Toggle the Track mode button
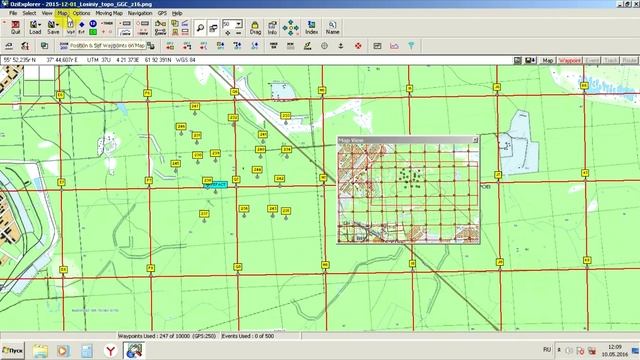This screenshot has width=640, height=360. click(x=610, y=60)
